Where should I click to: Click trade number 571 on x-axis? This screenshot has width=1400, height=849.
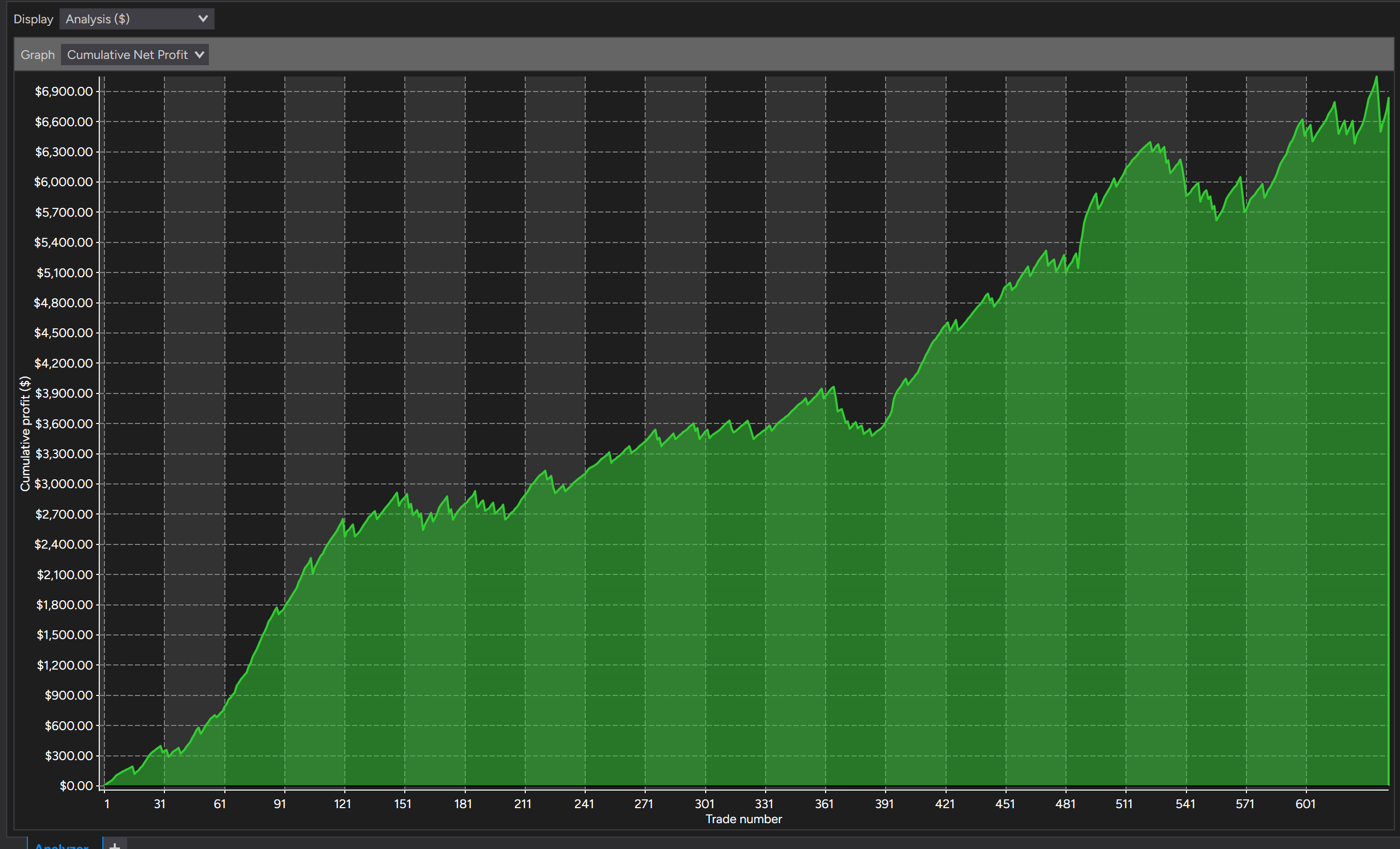click(1245, 804)
